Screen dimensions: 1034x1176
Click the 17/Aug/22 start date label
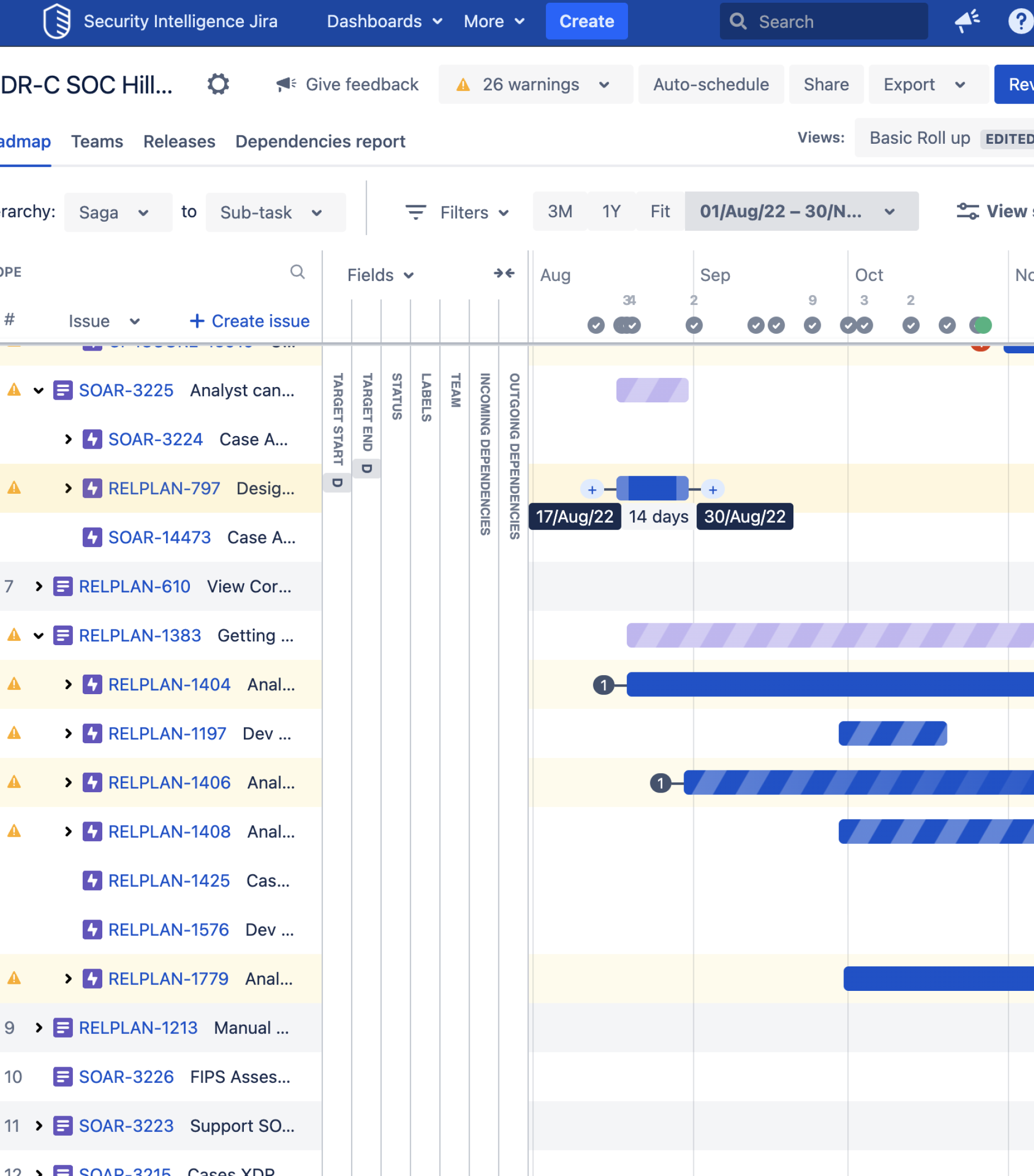tap(575, 516)
